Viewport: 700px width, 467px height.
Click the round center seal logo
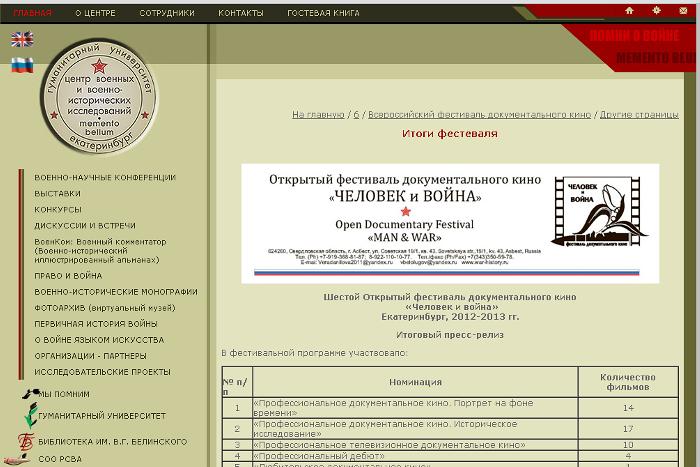[x=99, y=98]
